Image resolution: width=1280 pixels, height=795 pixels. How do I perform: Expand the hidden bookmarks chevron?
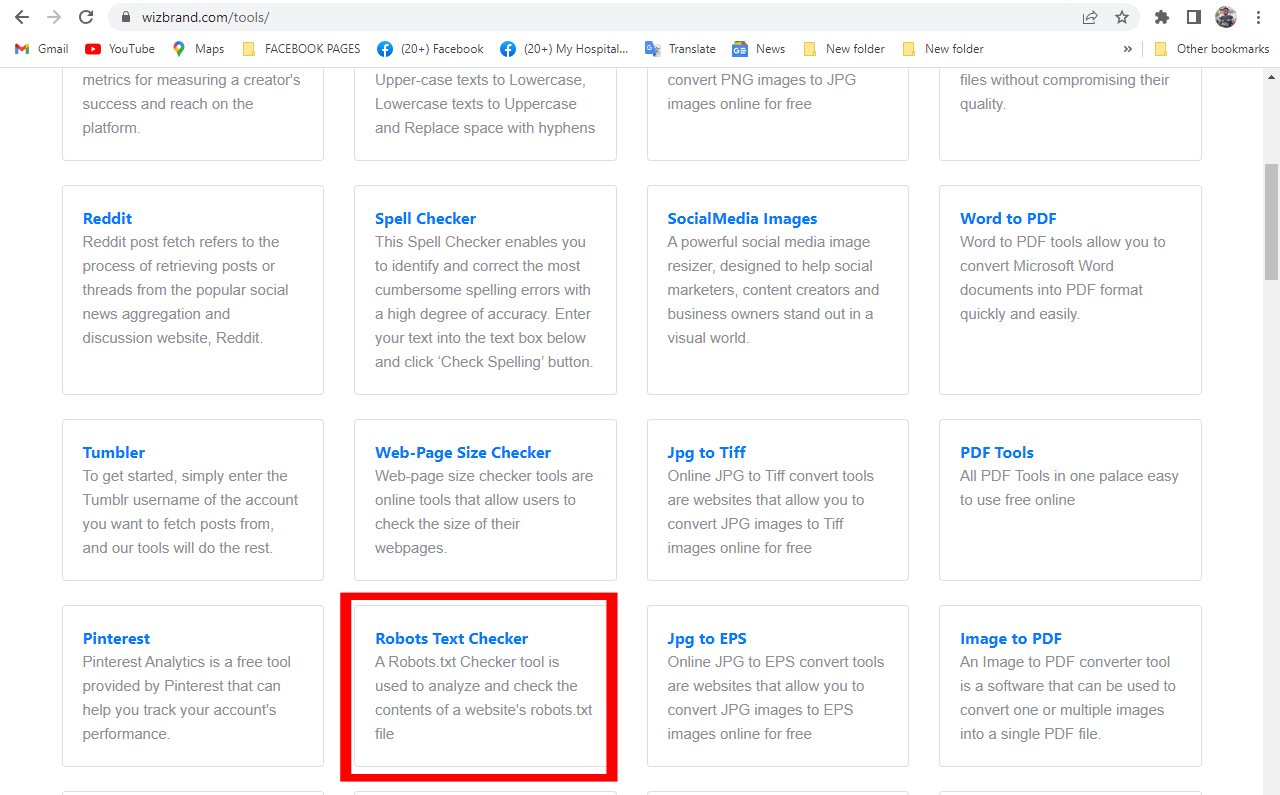pyautogui.click(x=1128, y=48)
